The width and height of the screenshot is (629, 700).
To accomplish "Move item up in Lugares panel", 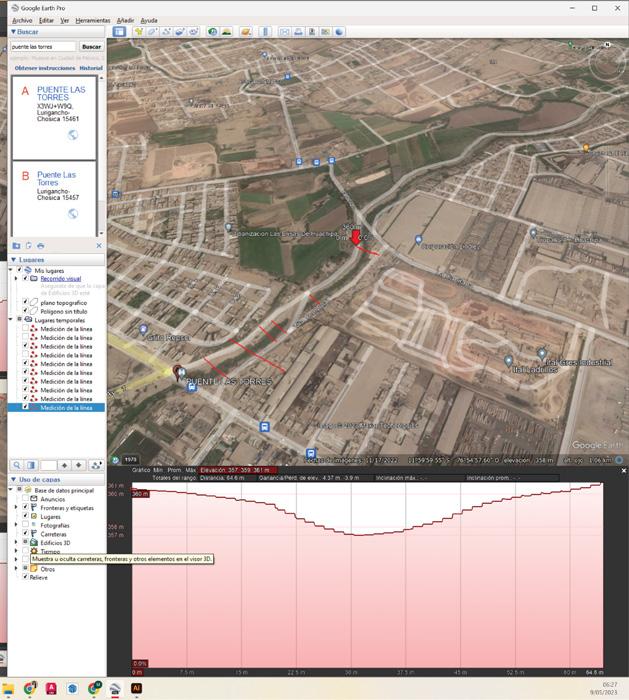I will click(x=64, y=465).
